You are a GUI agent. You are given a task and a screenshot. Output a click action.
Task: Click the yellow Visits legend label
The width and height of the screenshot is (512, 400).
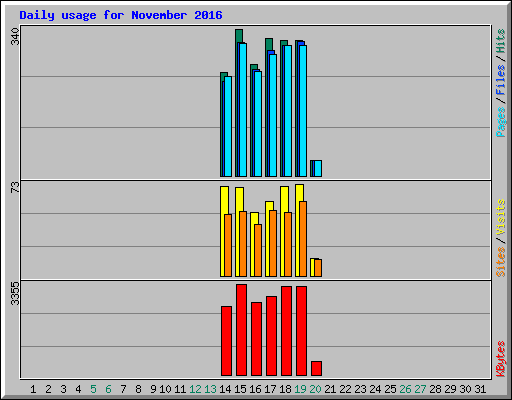click(x=501, y=218)
